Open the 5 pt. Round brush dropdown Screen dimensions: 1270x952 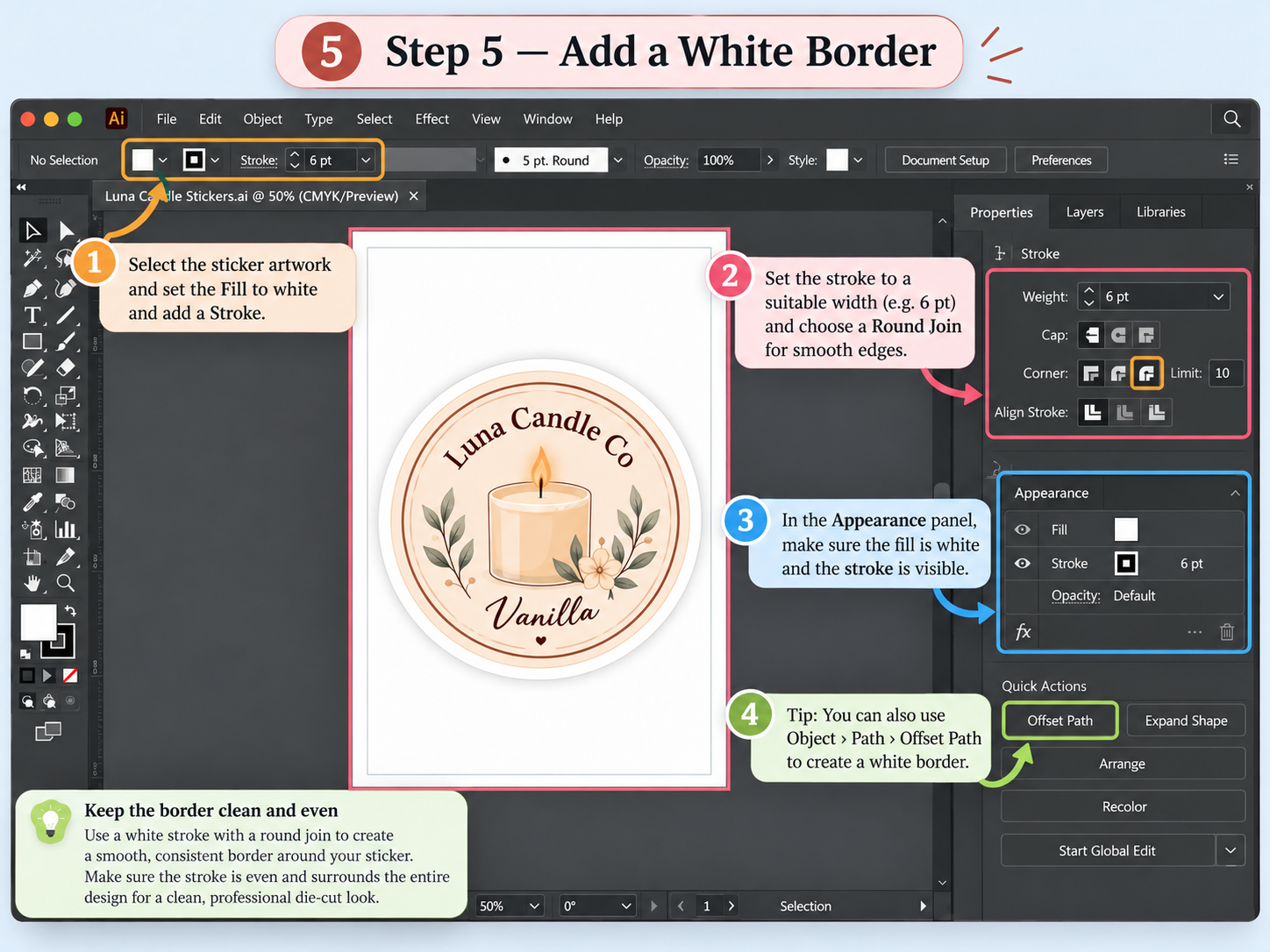pos(618,160)
